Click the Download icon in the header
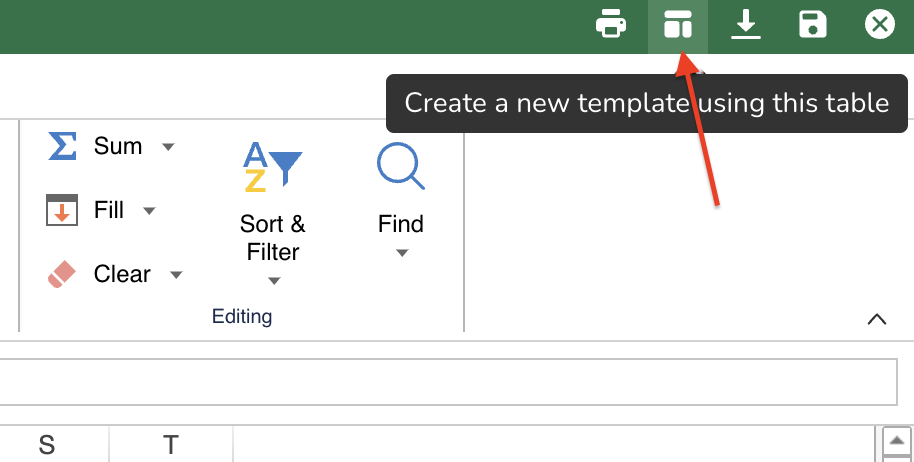The width and height of the screenshot is (914, 462). 745,25
